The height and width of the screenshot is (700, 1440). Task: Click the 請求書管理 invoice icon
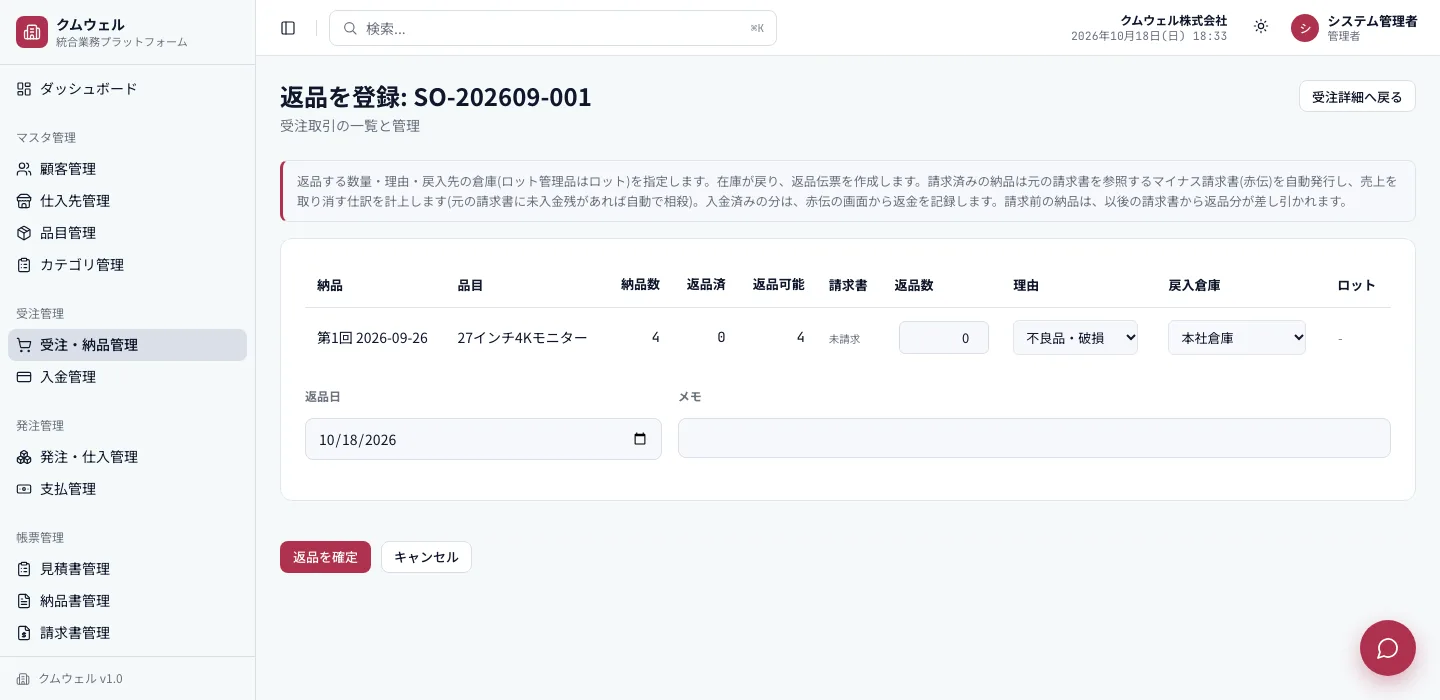pos(24,633)
